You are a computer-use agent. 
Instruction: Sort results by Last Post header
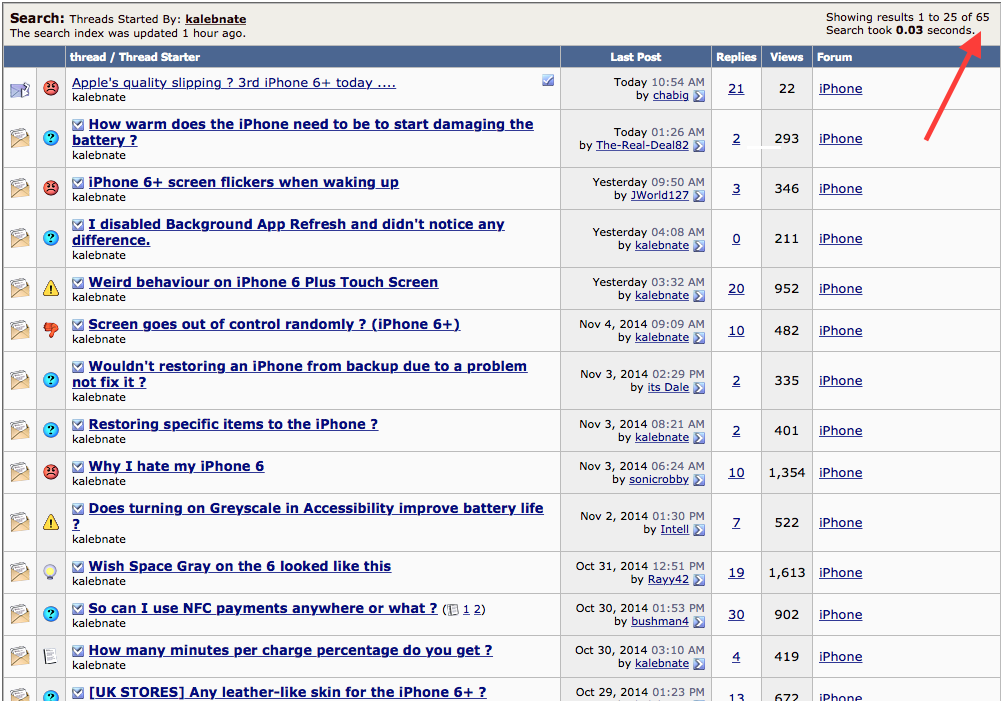[635, 57]
